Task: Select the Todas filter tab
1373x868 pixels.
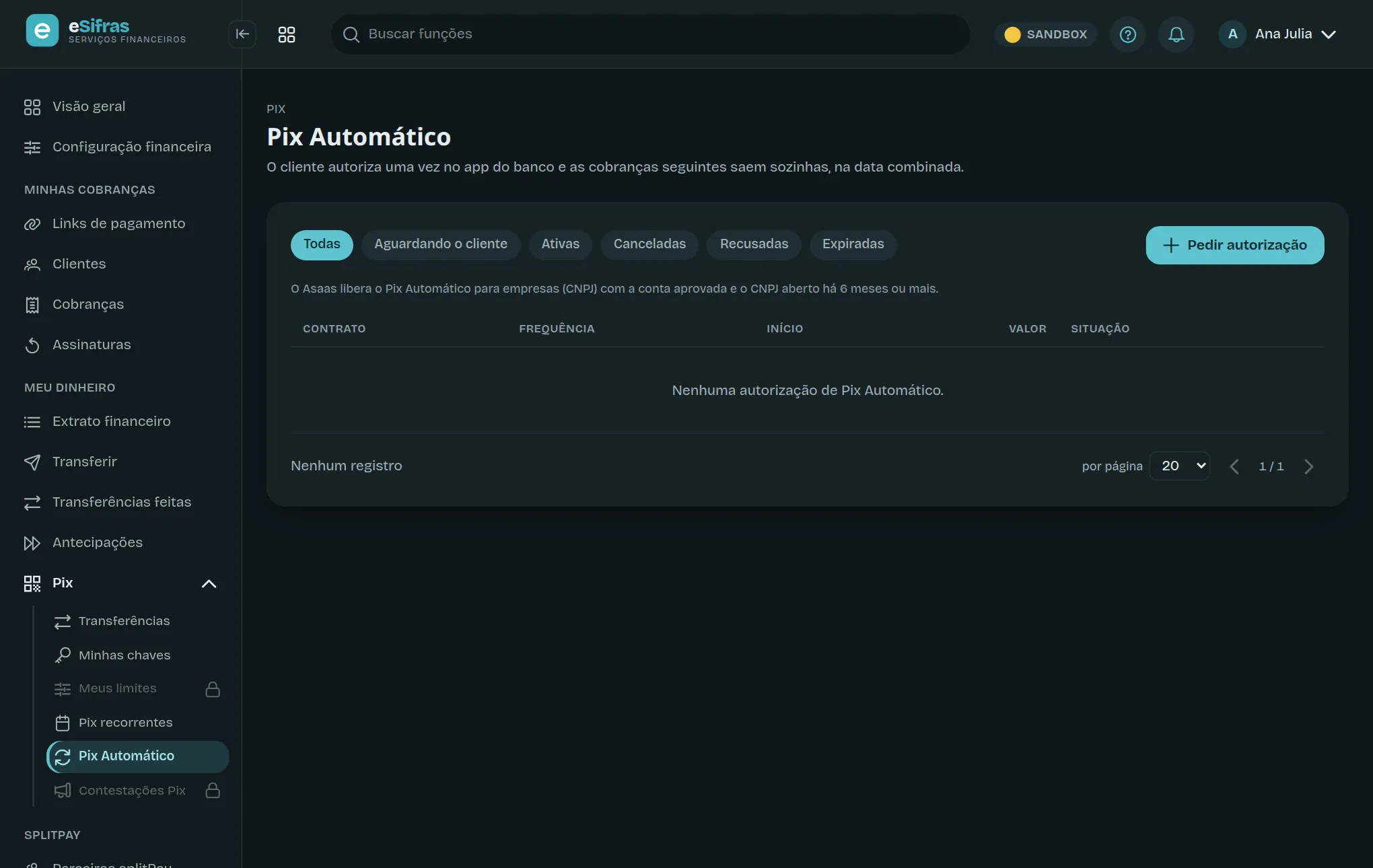Action: point(322,244)
